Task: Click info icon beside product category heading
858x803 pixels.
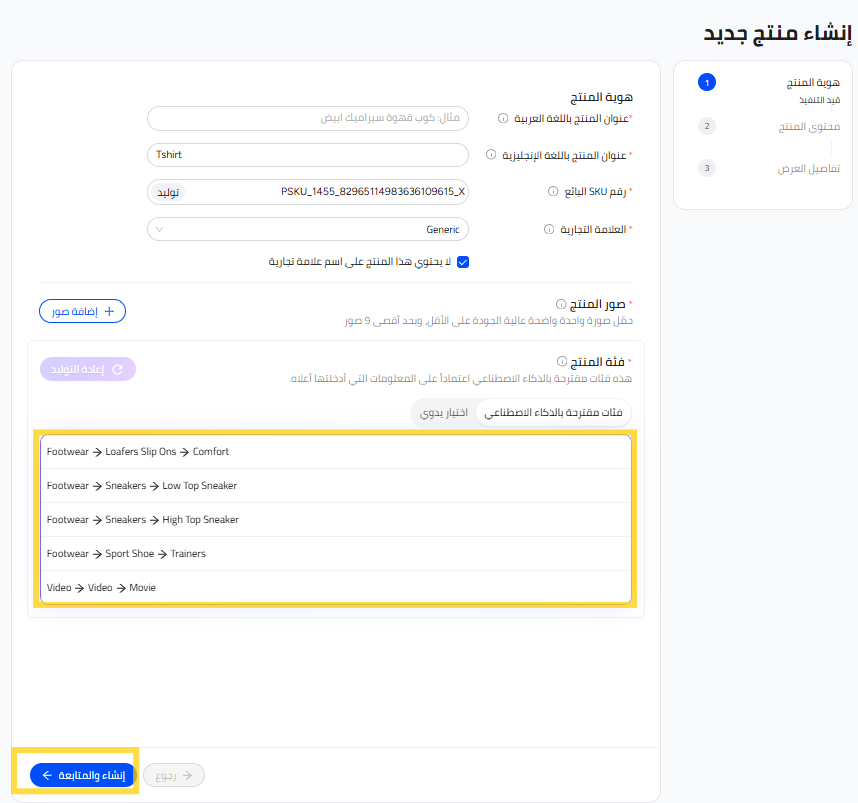Action: (x=561, y=361)
